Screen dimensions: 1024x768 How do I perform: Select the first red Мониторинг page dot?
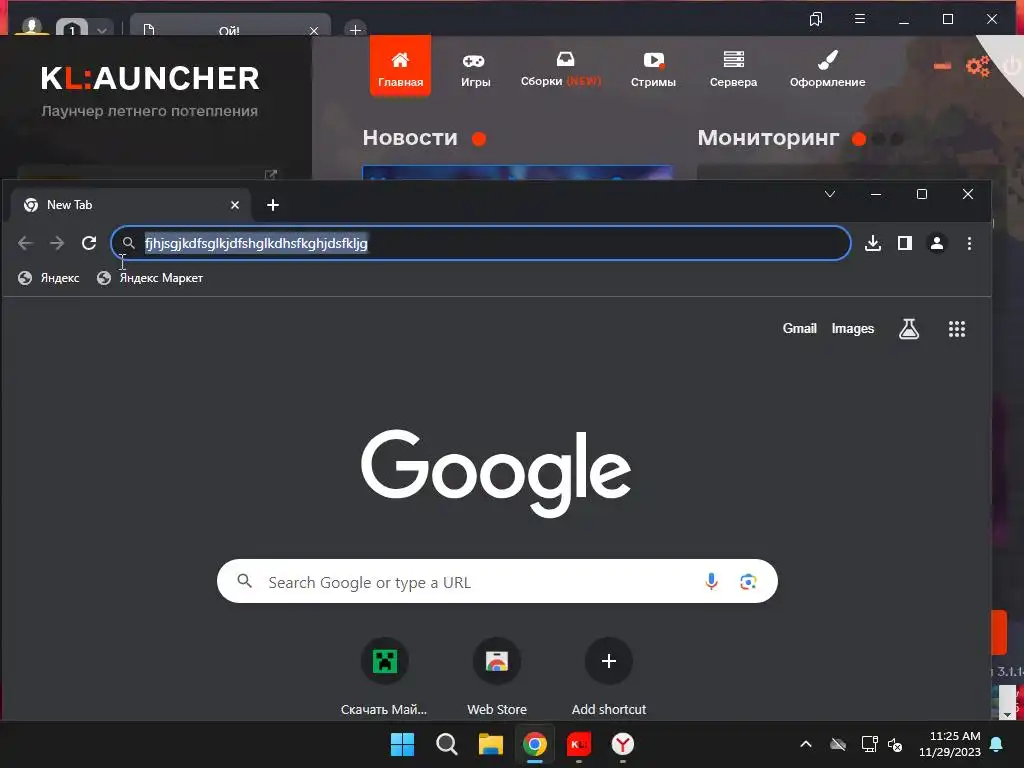pos(859,138)
